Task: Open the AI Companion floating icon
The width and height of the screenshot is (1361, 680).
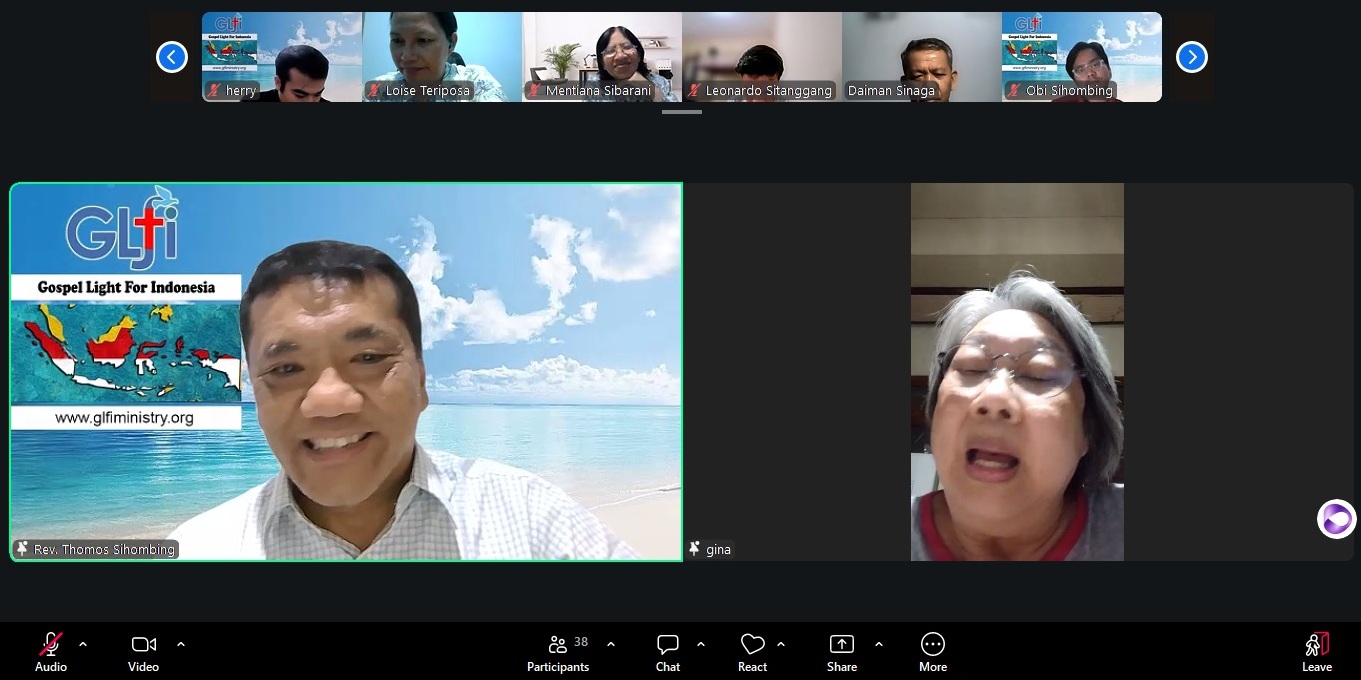Action: tap(1337, 519)
